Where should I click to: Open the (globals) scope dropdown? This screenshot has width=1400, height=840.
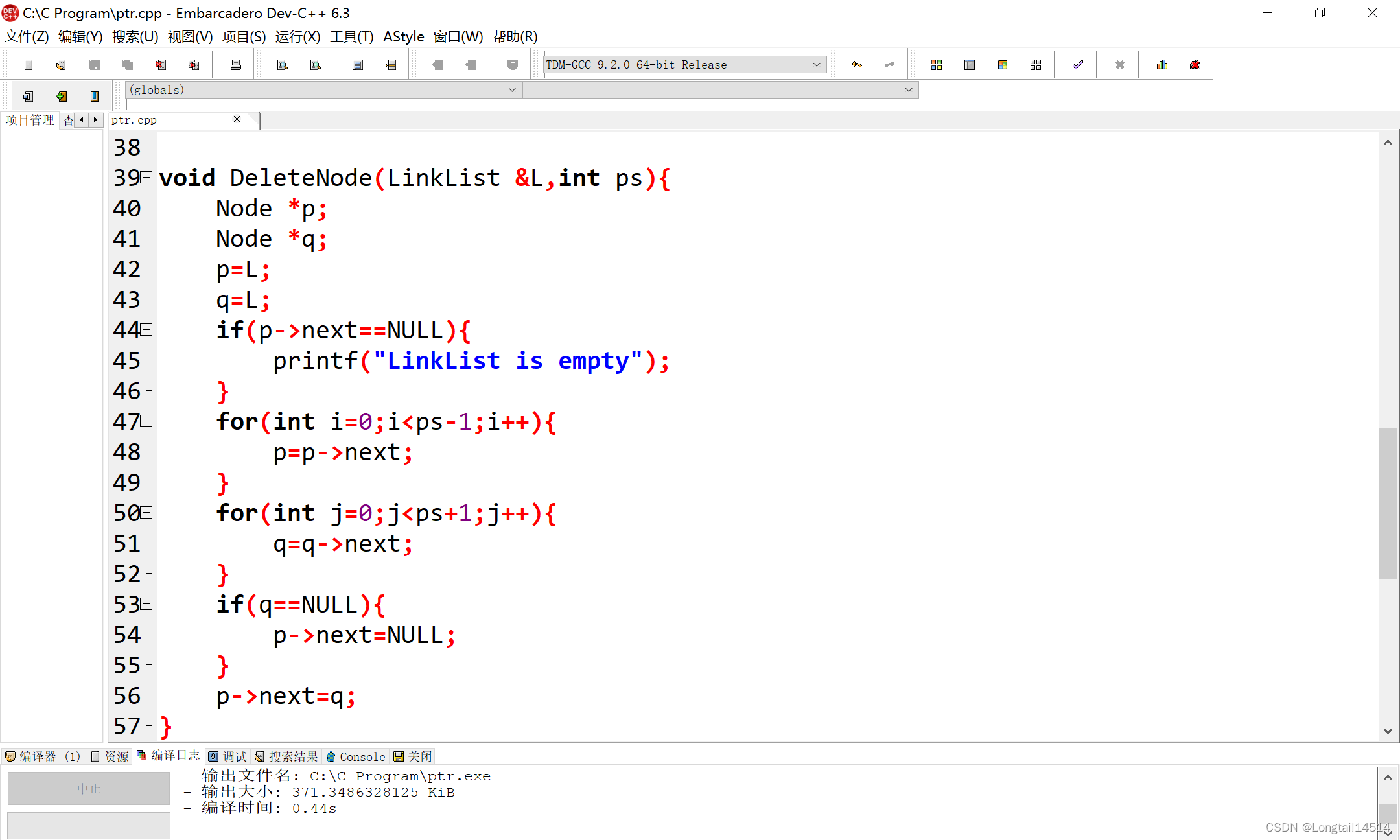pos(512,90)
